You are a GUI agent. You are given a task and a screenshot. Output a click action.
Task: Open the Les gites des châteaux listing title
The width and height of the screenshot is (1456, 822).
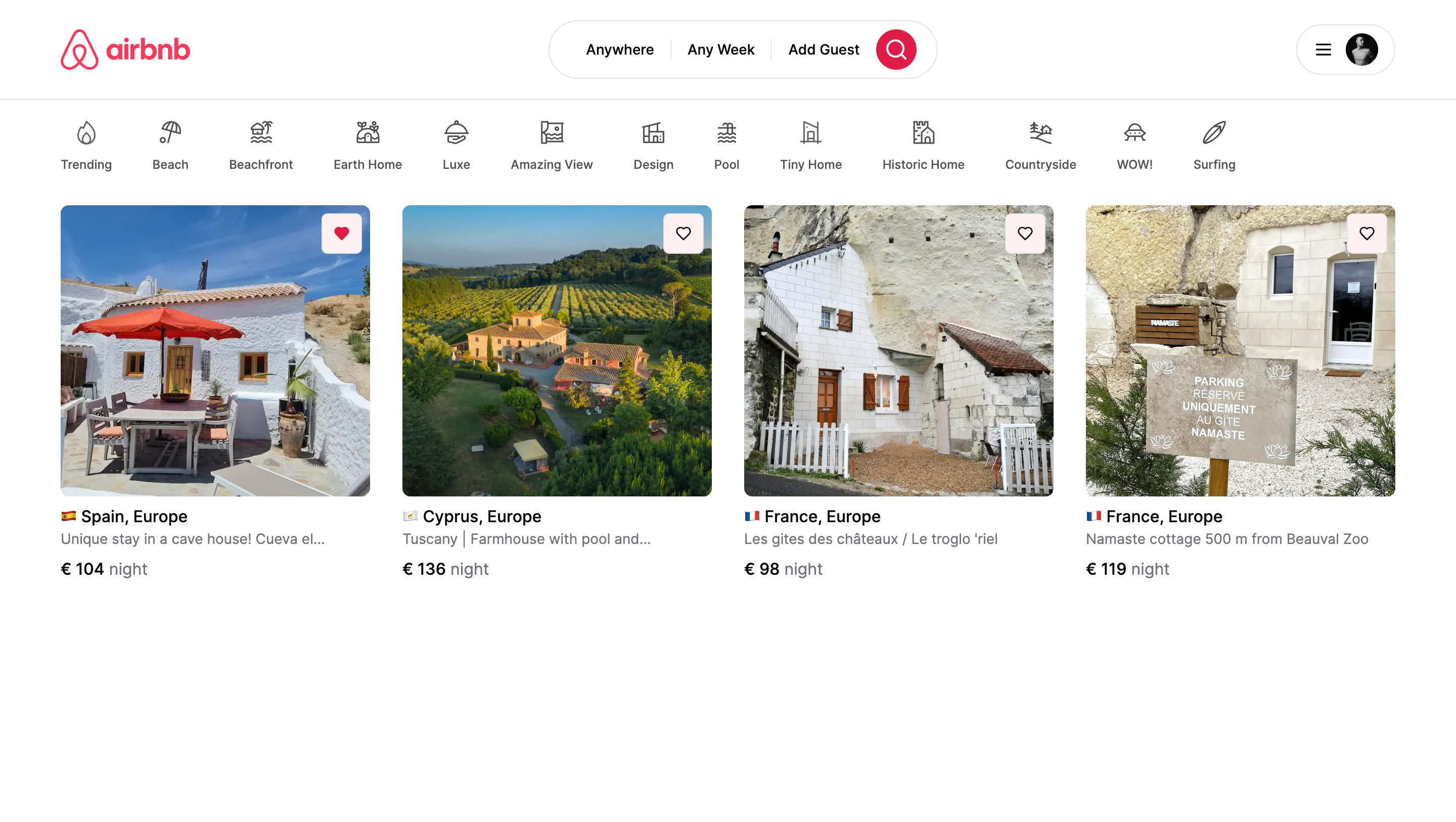871,539
